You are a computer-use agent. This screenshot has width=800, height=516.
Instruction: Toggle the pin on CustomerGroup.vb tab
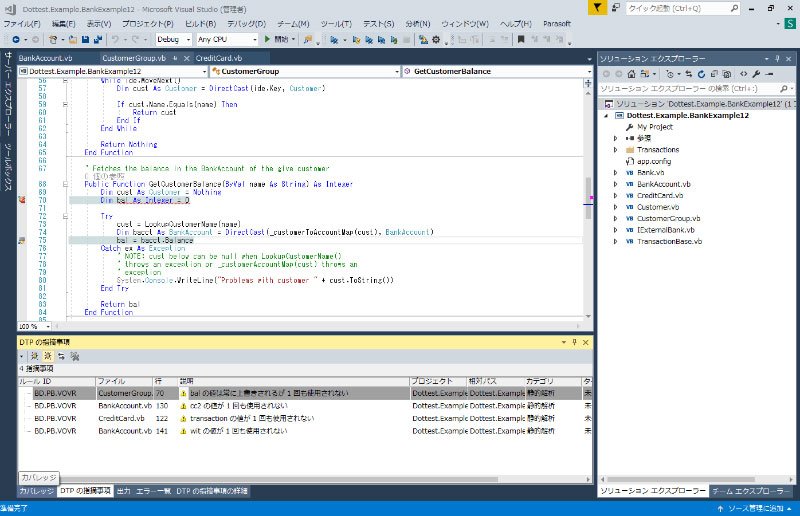(x=175, y=58)
